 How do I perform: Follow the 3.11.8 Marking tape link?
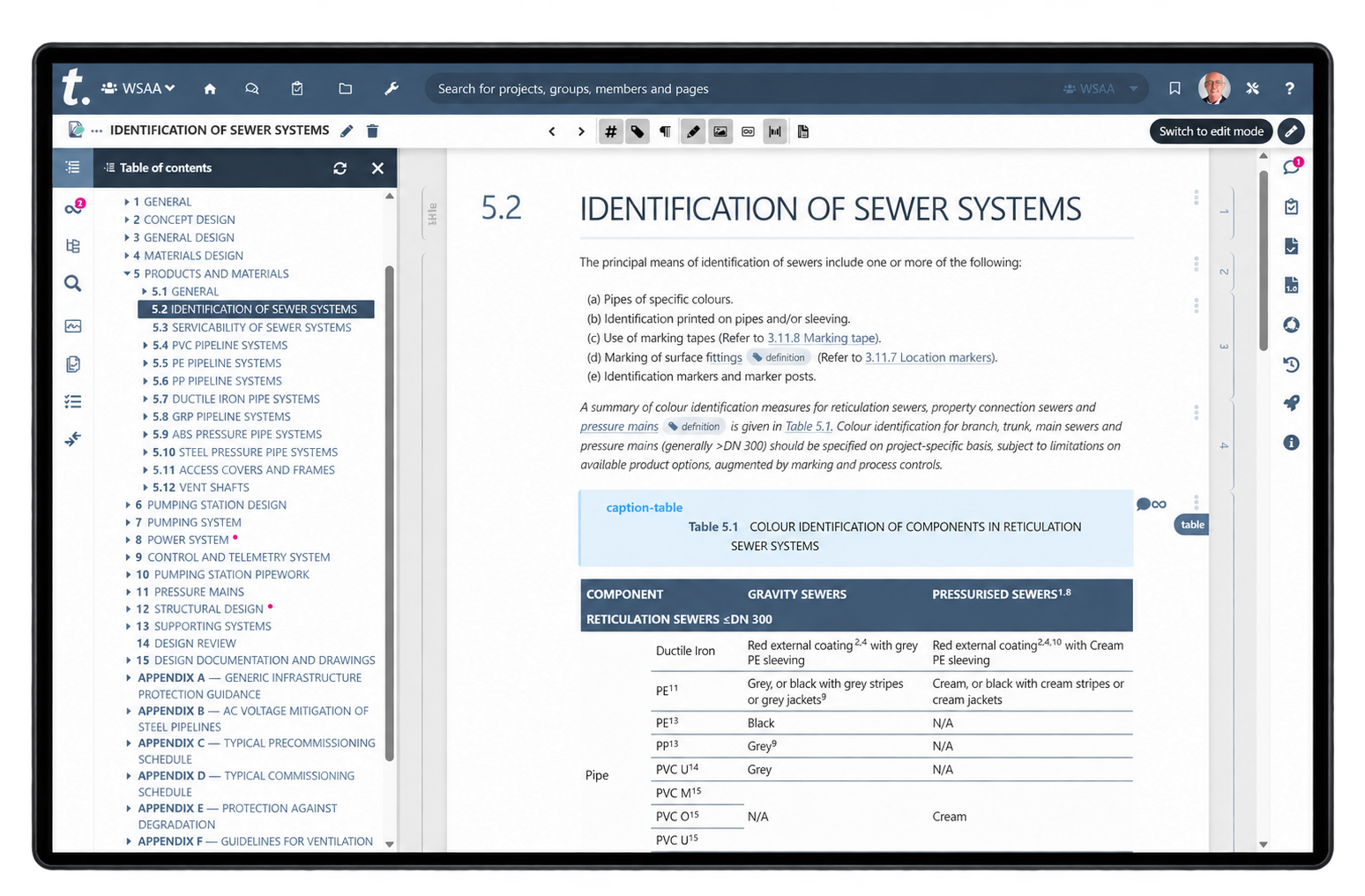(822, 338)
